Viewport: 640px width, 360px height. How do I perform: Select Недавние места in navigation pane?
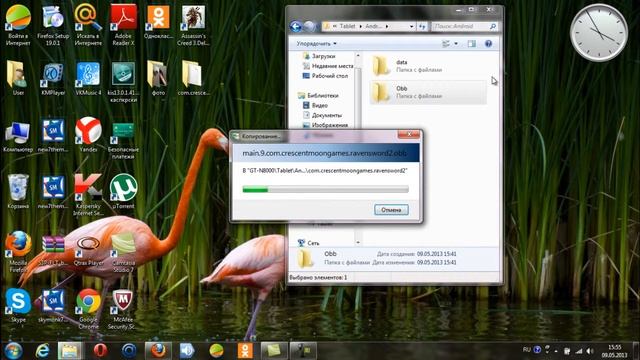328,66
